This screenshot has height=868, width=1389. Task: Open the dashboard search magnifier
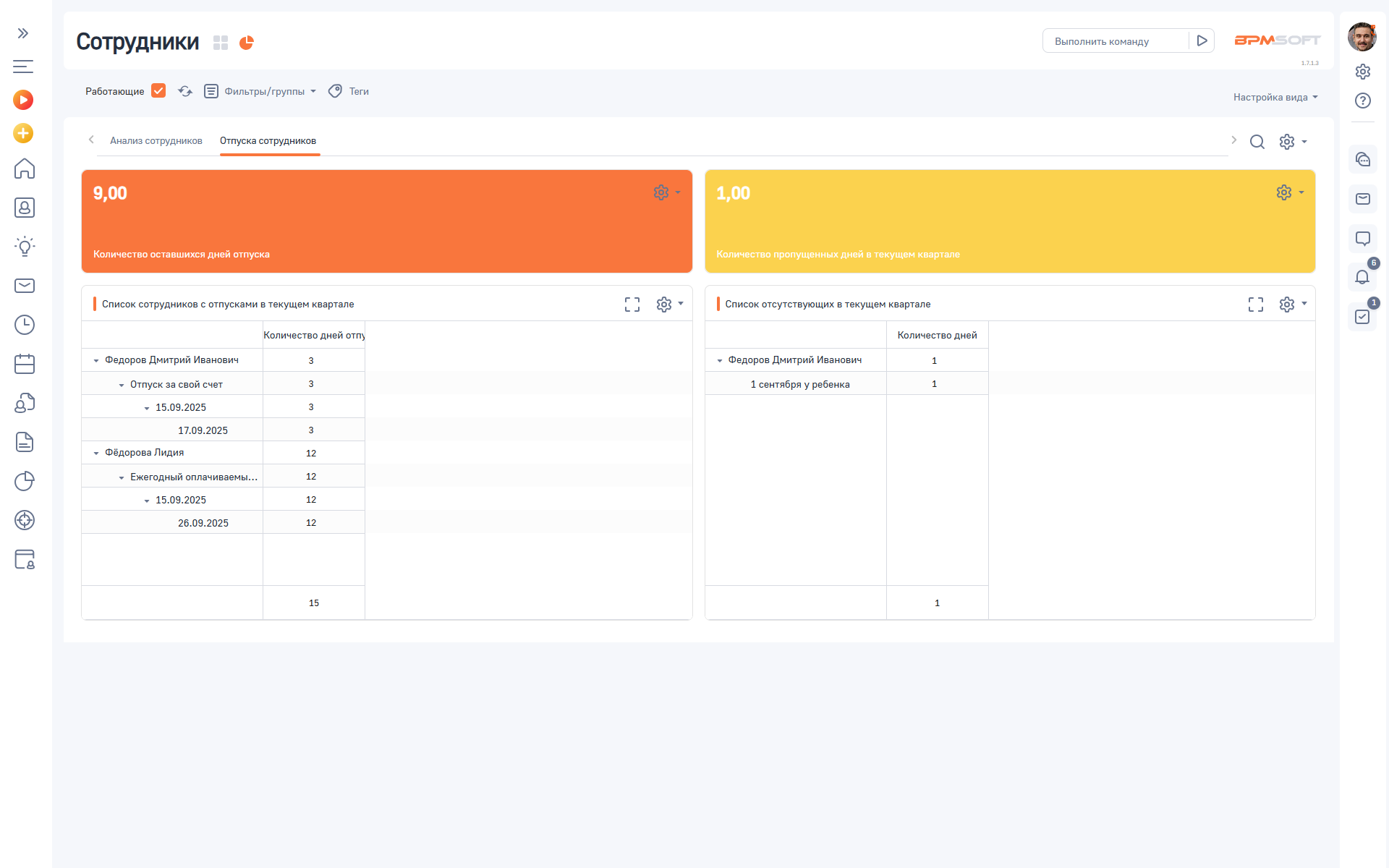click(x=1257, y=142)
